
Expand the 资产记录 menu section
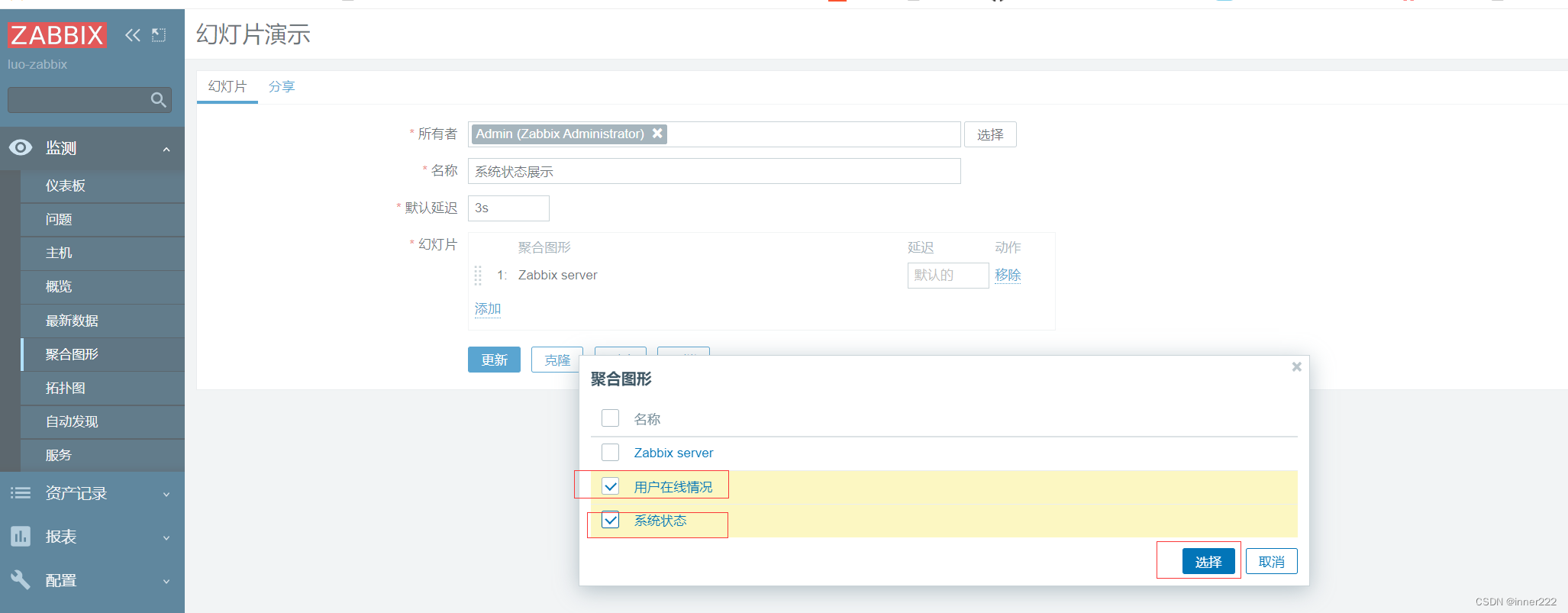[x=92, y=493]
